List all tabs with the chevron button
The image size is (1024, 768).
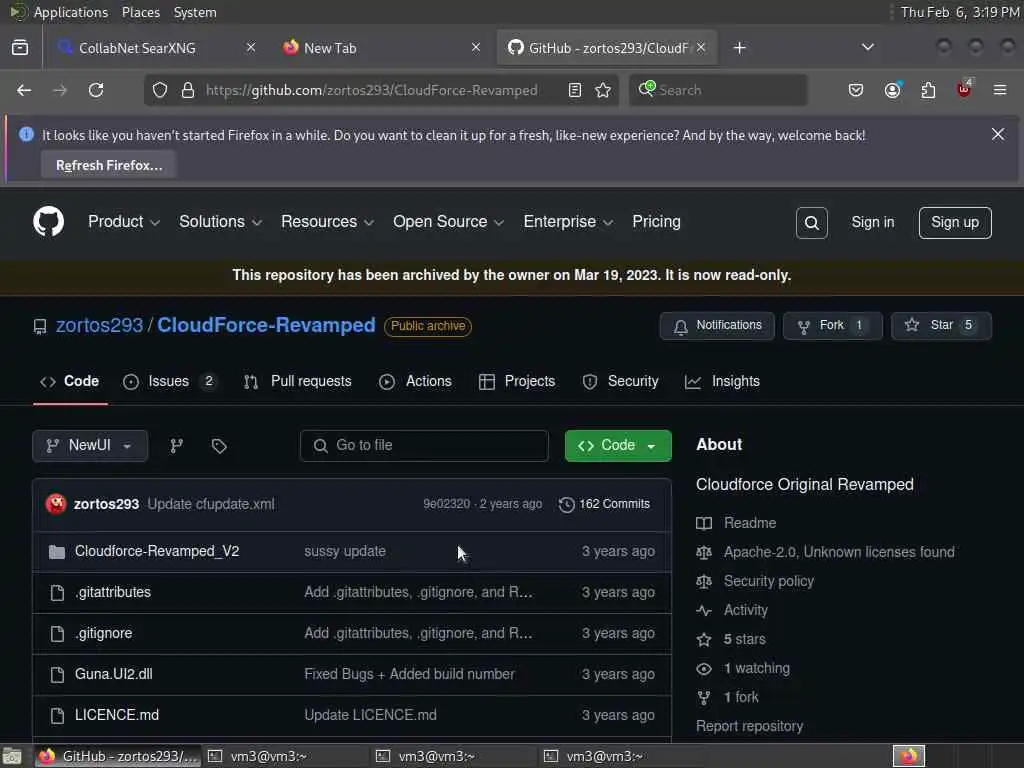[x=868, y=47]
